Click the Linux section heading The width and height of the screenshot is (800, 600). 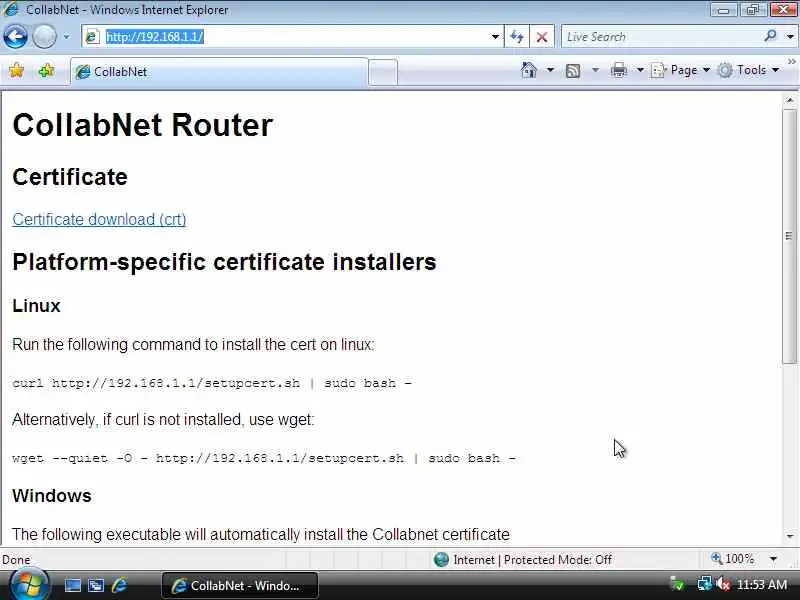click(36, 306)
